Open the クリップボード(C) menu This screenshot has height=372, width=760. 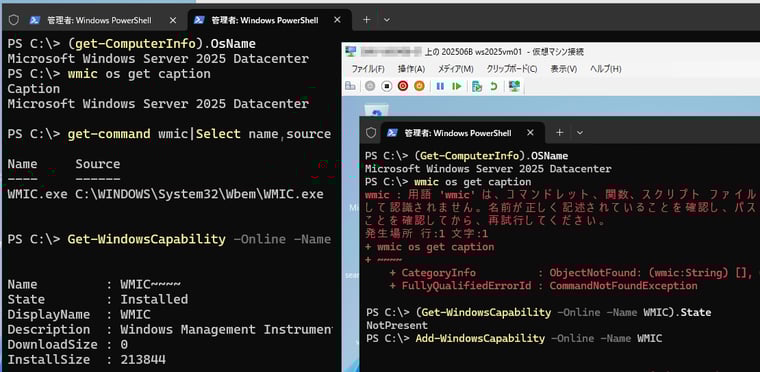(511, 69)
